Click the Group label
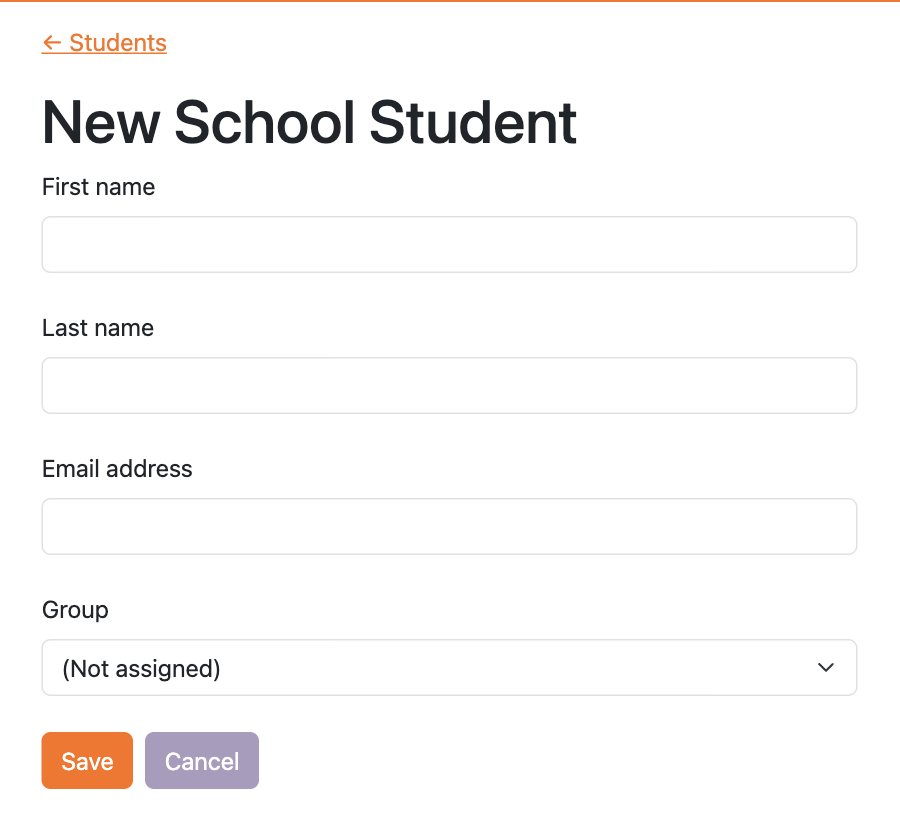Viewport: 900px width, 813px height. [x=75, y=610]
